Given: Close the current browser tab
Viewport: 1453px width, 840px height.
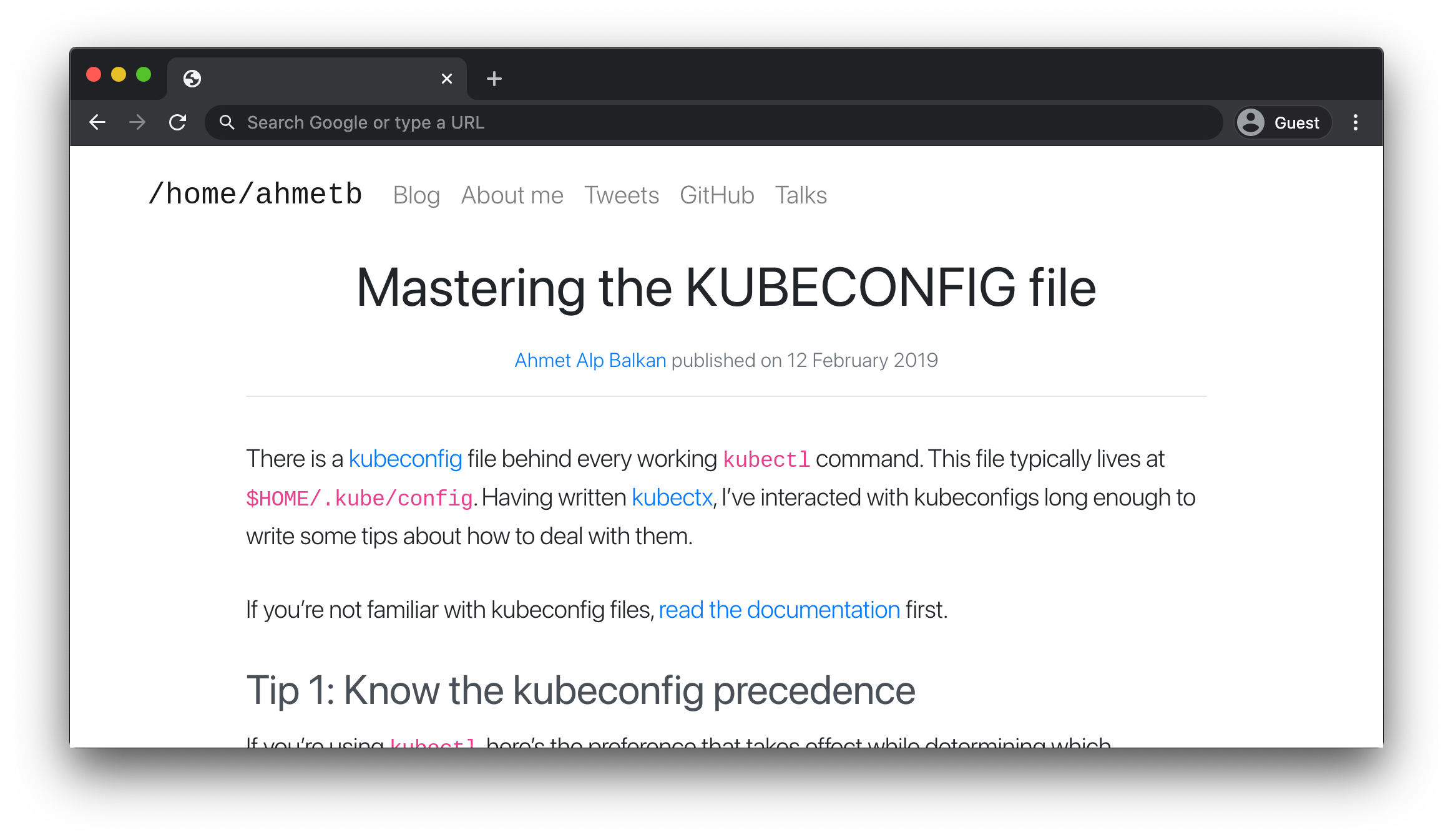Looking at the screenshot, I should [447, 79].
